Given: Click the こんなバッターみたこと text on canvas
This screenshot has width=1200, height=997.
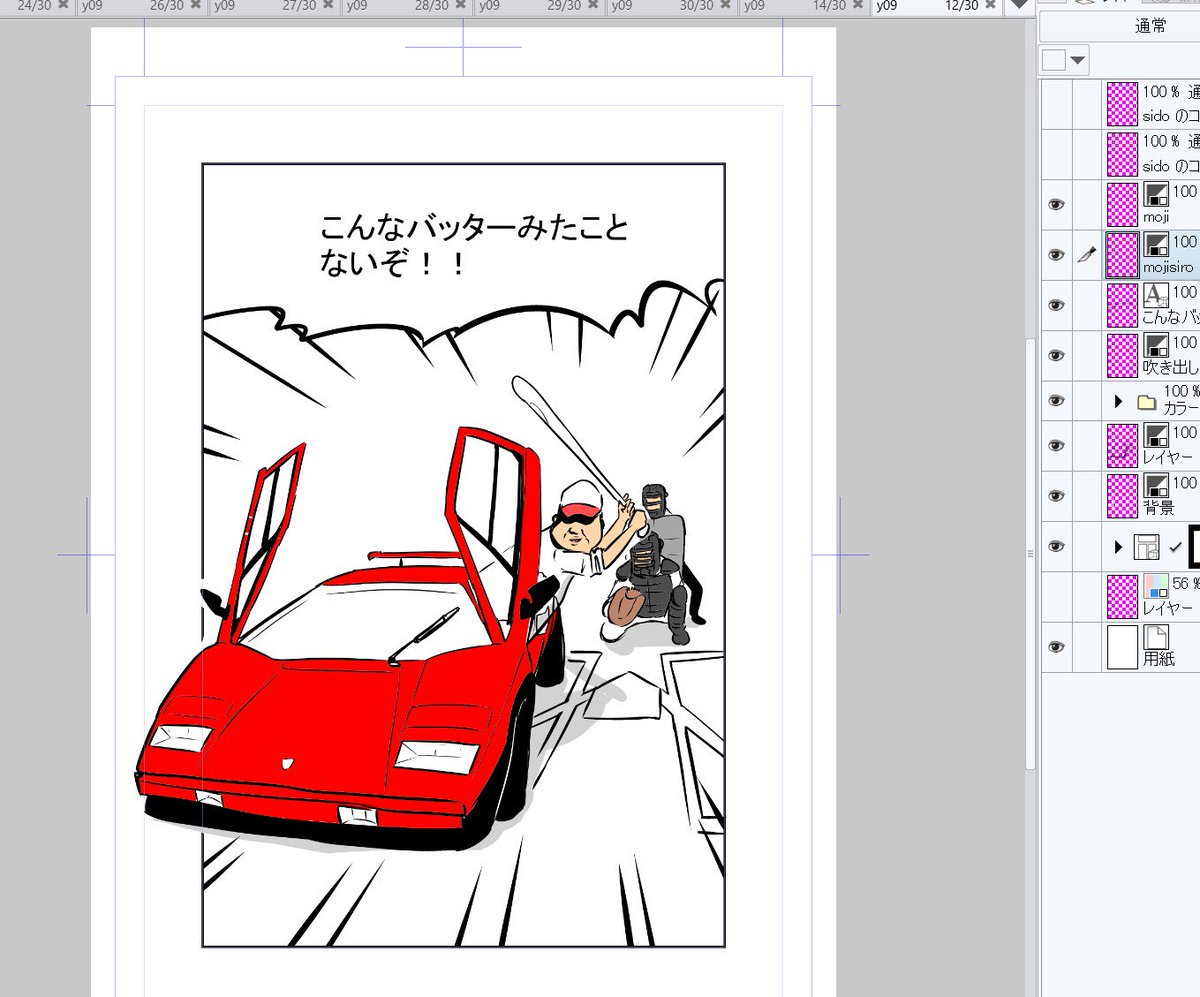Looking at the screenshot, I should pos(475,227).
